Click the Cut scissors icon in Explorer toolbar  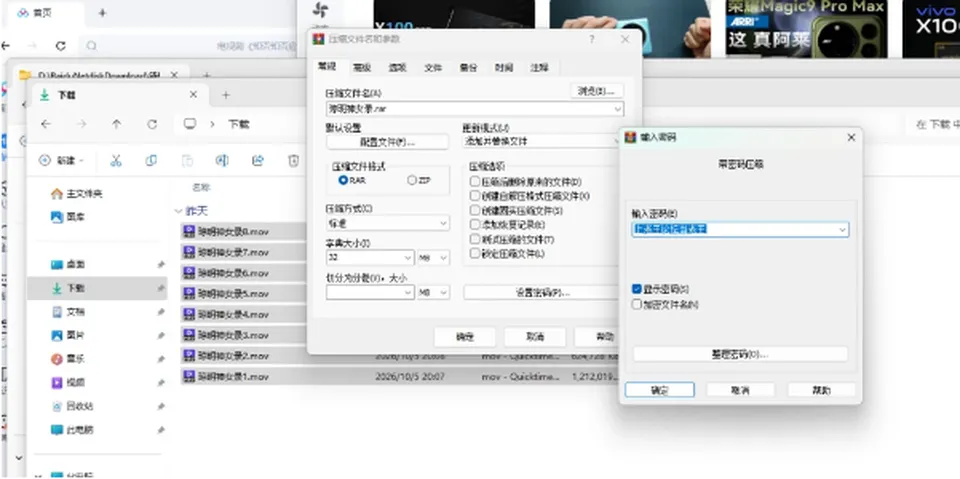pos(116,160)
